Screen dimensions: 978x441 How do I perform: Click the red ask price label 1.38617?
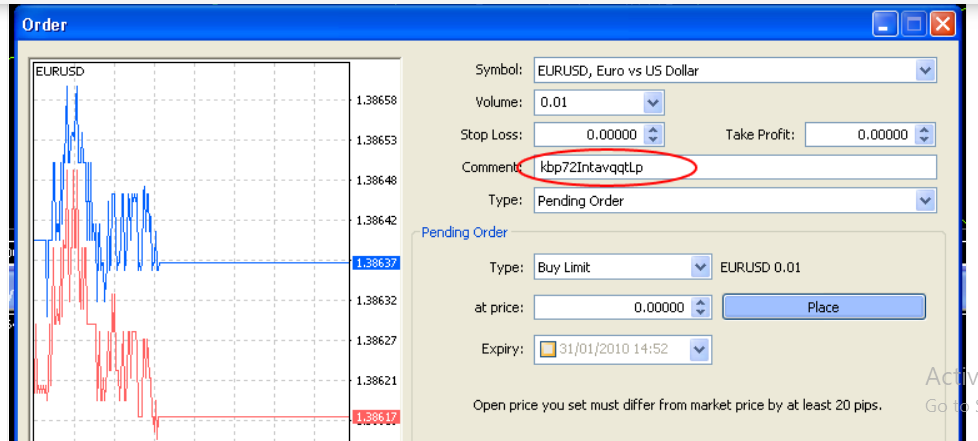(376, 416)
